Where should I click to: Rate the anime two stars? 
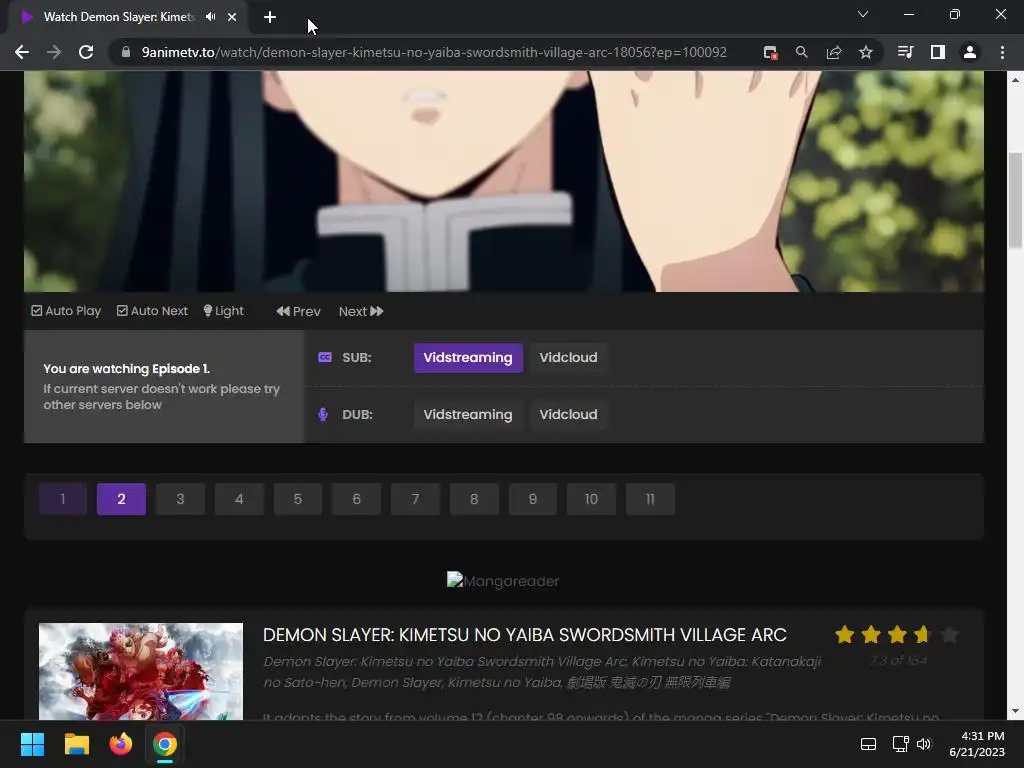point(871,634)
